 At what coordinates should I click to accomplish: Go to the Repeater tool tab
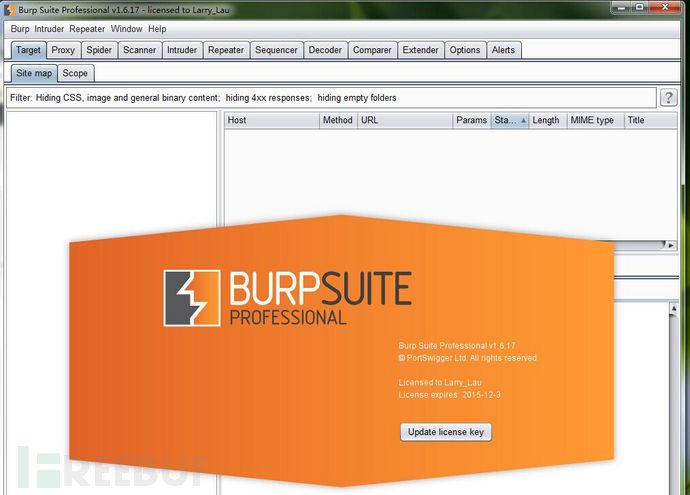226,50
